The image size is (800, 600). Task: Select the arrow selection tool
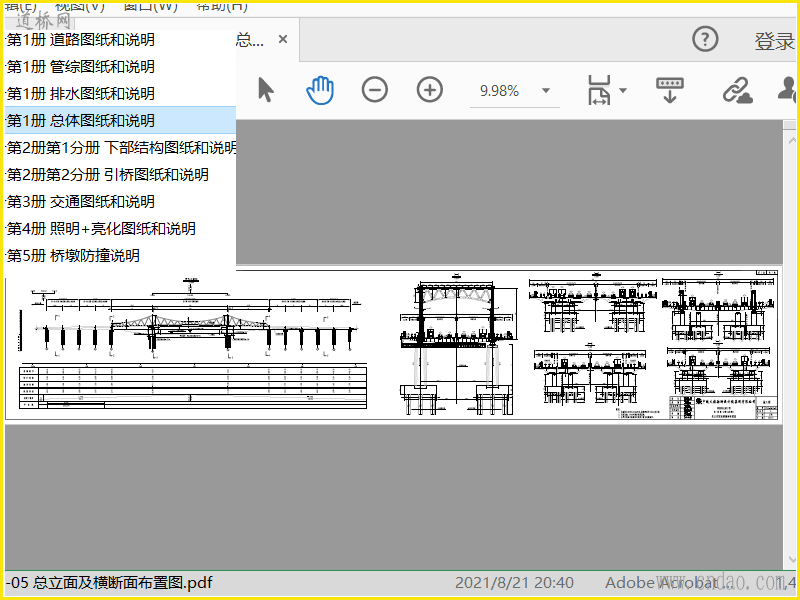pyautogui.click(x=266, y=90)
